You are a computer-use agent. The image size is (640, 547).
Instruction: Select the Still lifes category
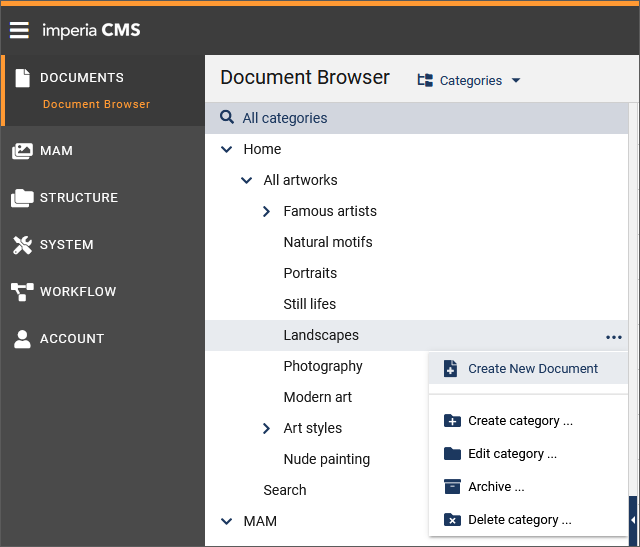[309, 305]
